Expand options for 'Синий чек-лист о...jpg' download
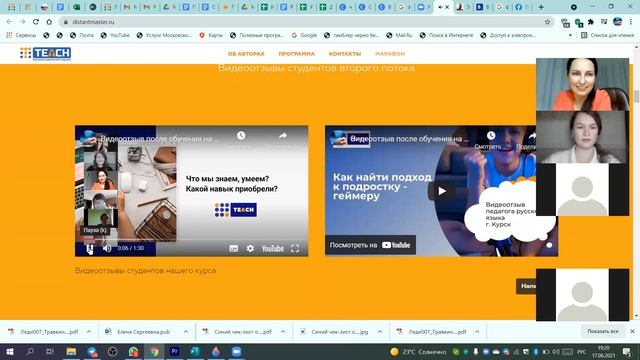Viewport: 640px width, 360px height. [380, 332]
